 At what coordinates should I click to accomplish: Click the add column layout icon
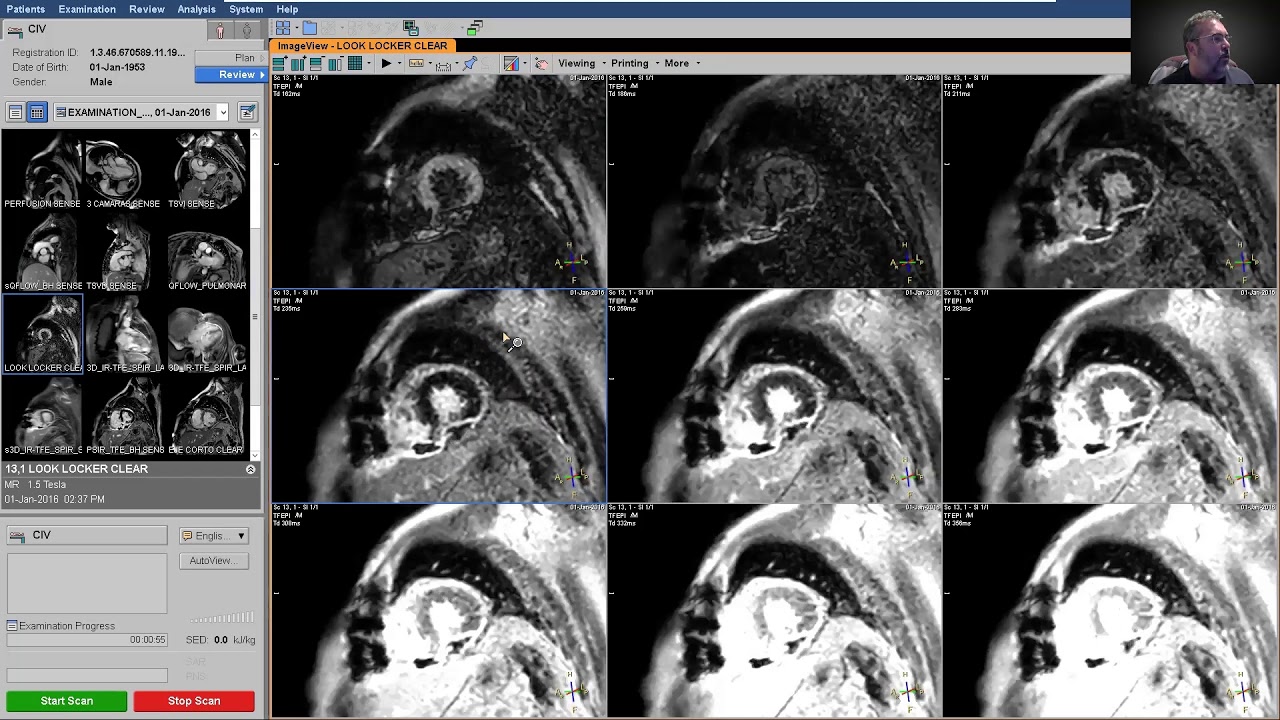298,63
